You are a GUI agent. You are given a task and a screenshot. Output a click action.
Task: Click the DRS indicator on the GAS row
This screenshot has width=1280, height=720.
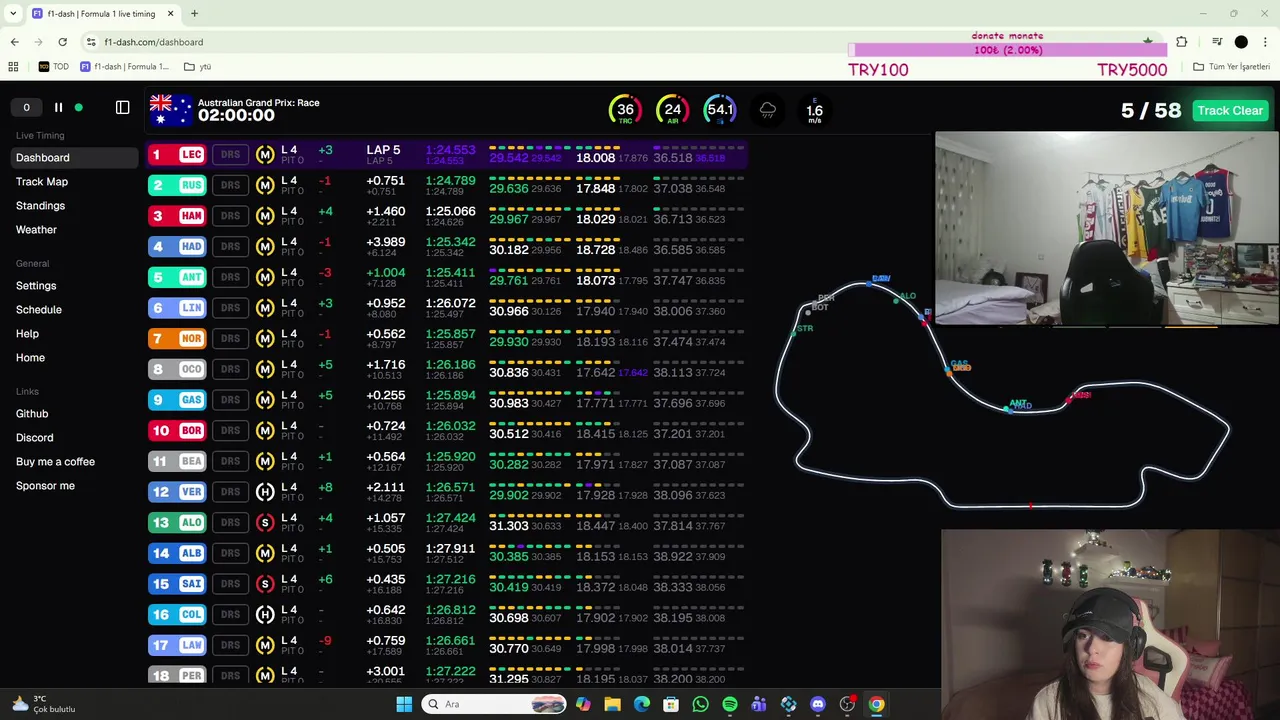(x=230, y=400)
